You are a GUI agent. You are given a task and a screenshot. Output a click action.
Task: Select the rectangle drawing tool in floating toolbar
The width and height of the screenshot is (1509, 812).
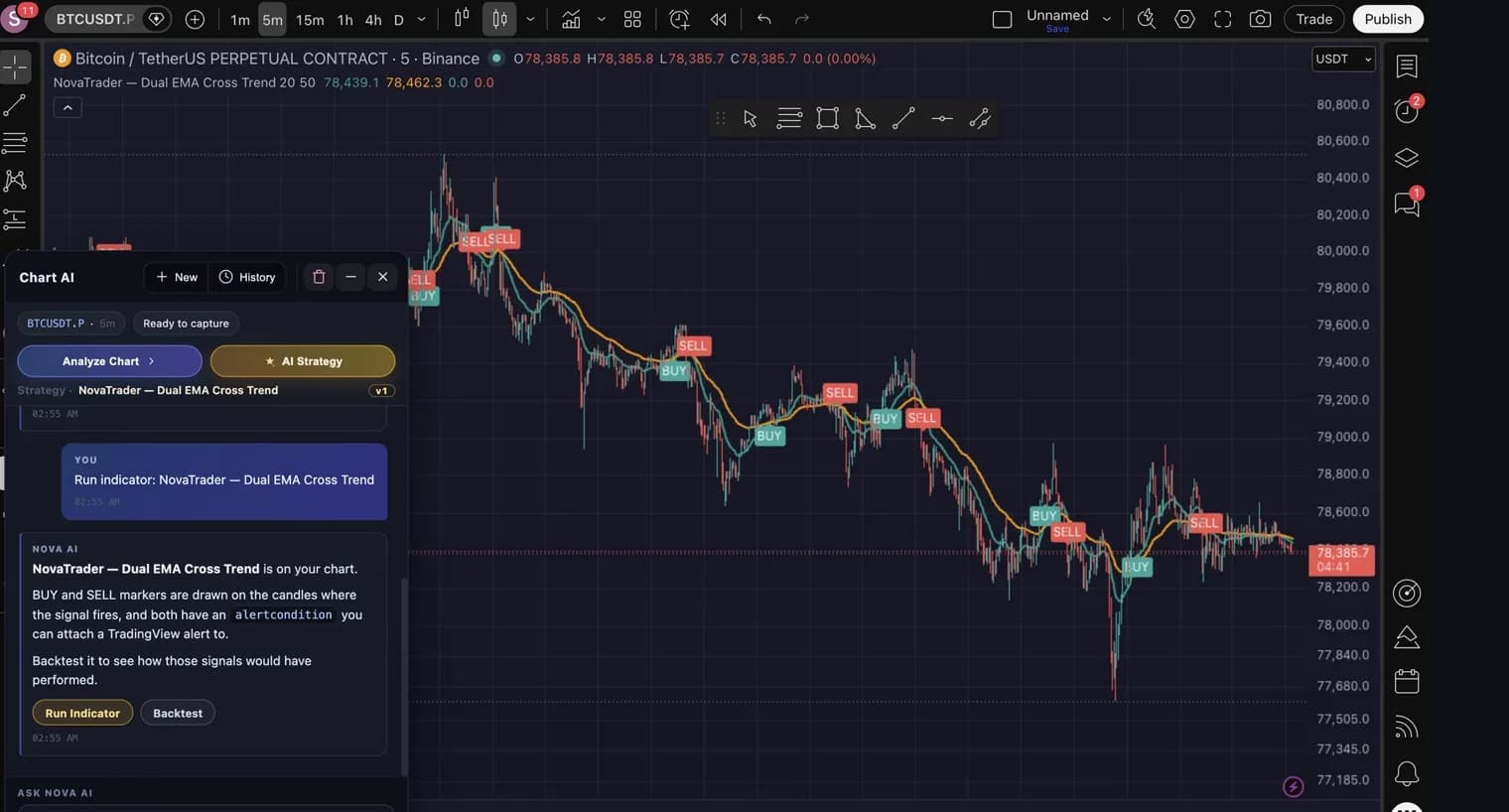coord(827,119)
